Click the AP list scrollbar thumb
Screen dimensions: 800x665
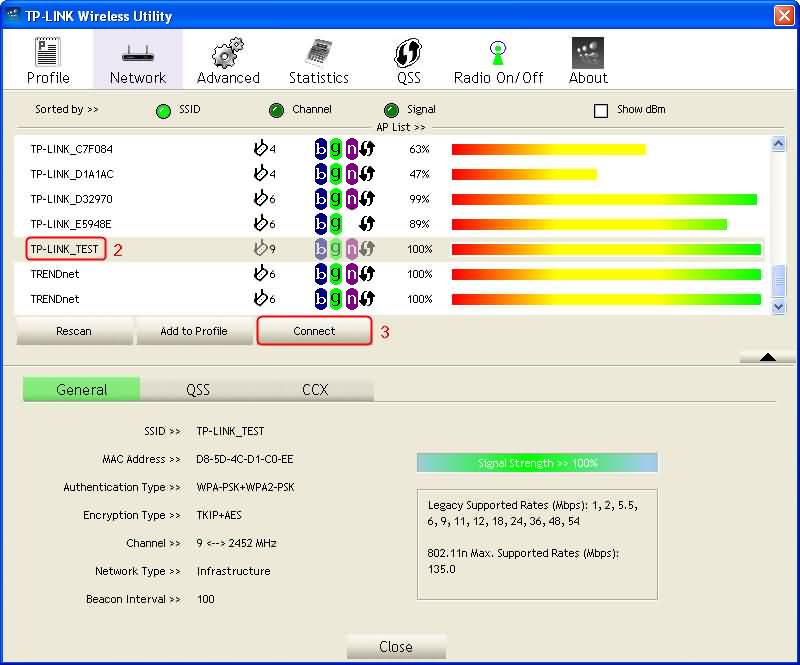778,280
